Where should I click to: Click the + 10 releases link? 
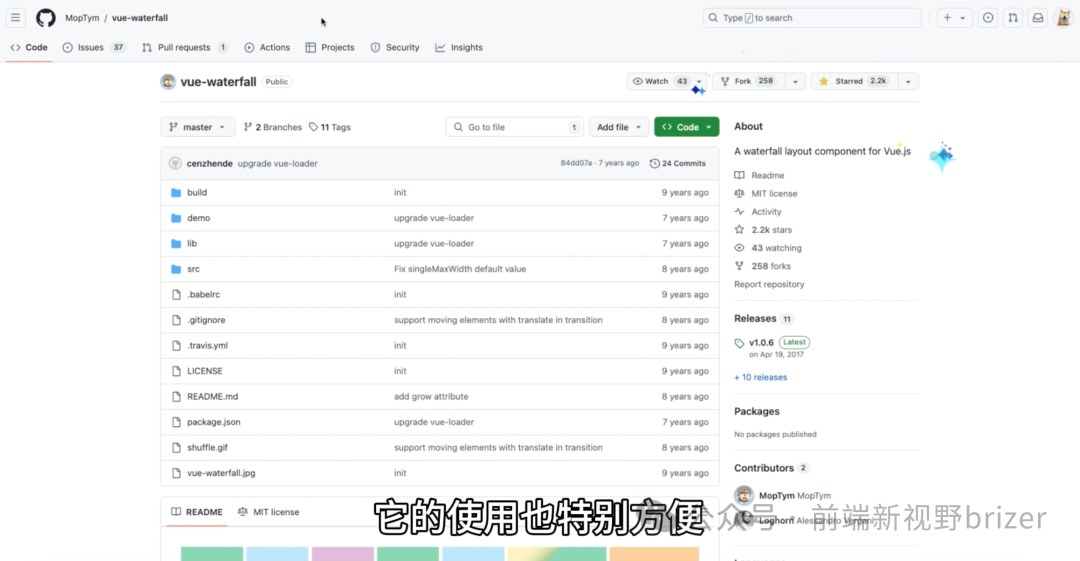coord(760,378)
